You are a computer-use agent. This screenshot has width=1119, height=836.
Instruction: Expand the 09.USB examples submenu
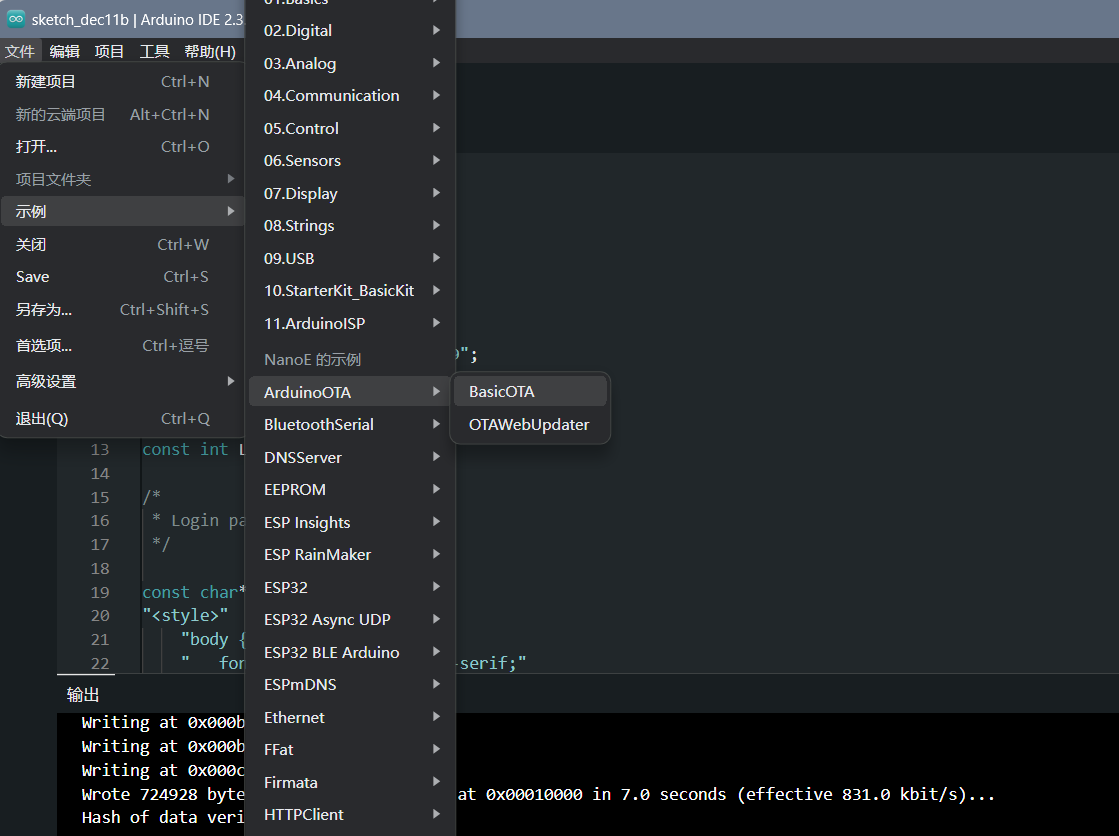(x=350, y=258)
